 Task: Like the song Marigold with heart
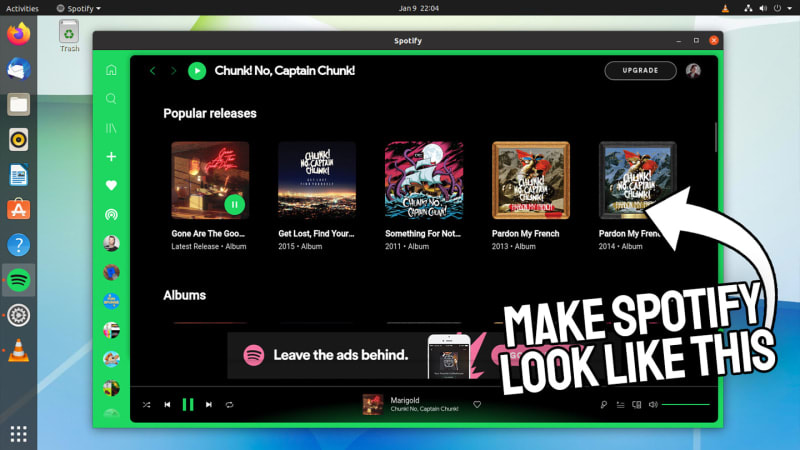pyautogui.click(x=477, y=405)
